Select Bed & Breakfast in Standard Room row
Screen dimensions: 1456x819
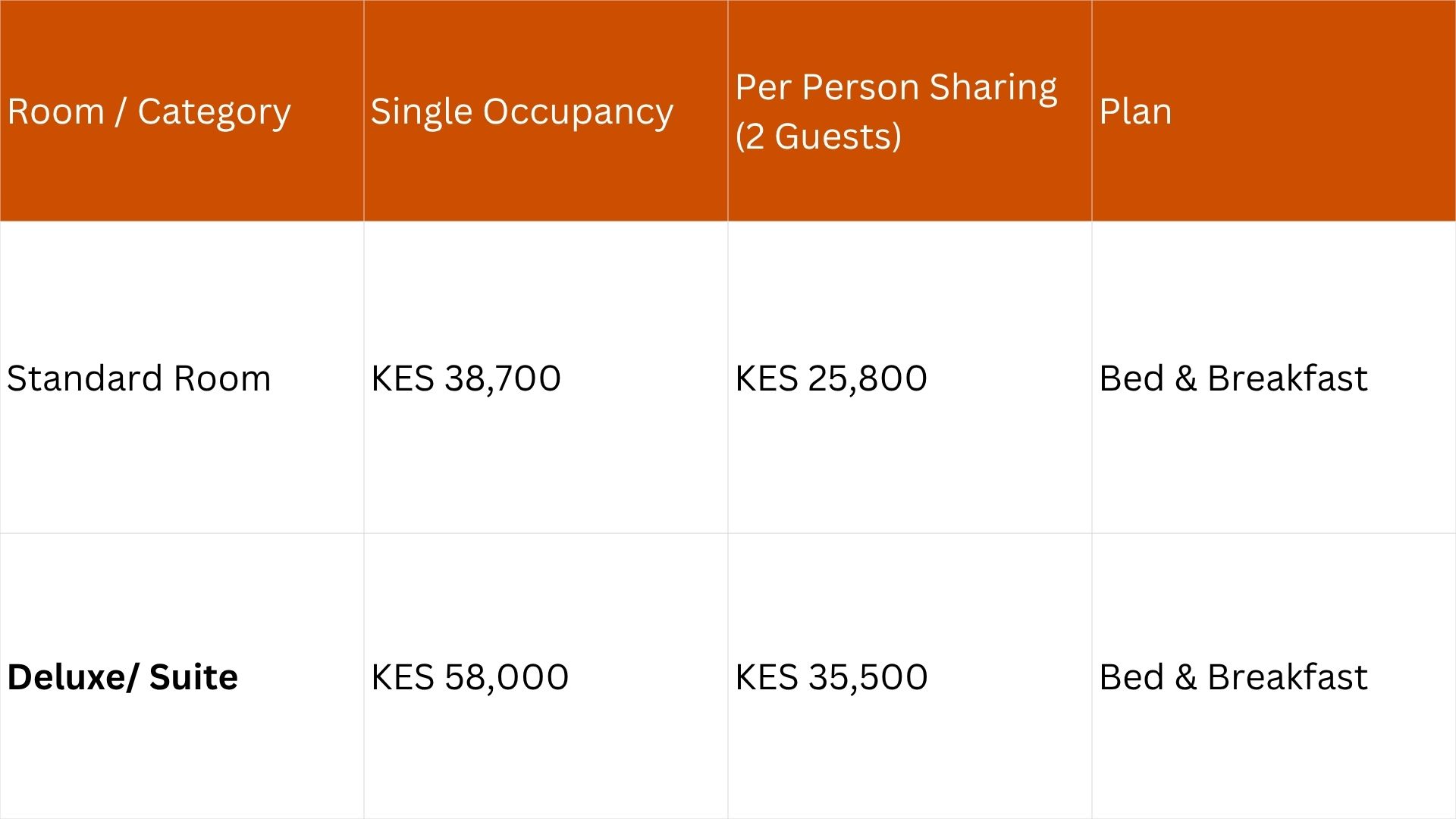click(x=1233, y=378)
